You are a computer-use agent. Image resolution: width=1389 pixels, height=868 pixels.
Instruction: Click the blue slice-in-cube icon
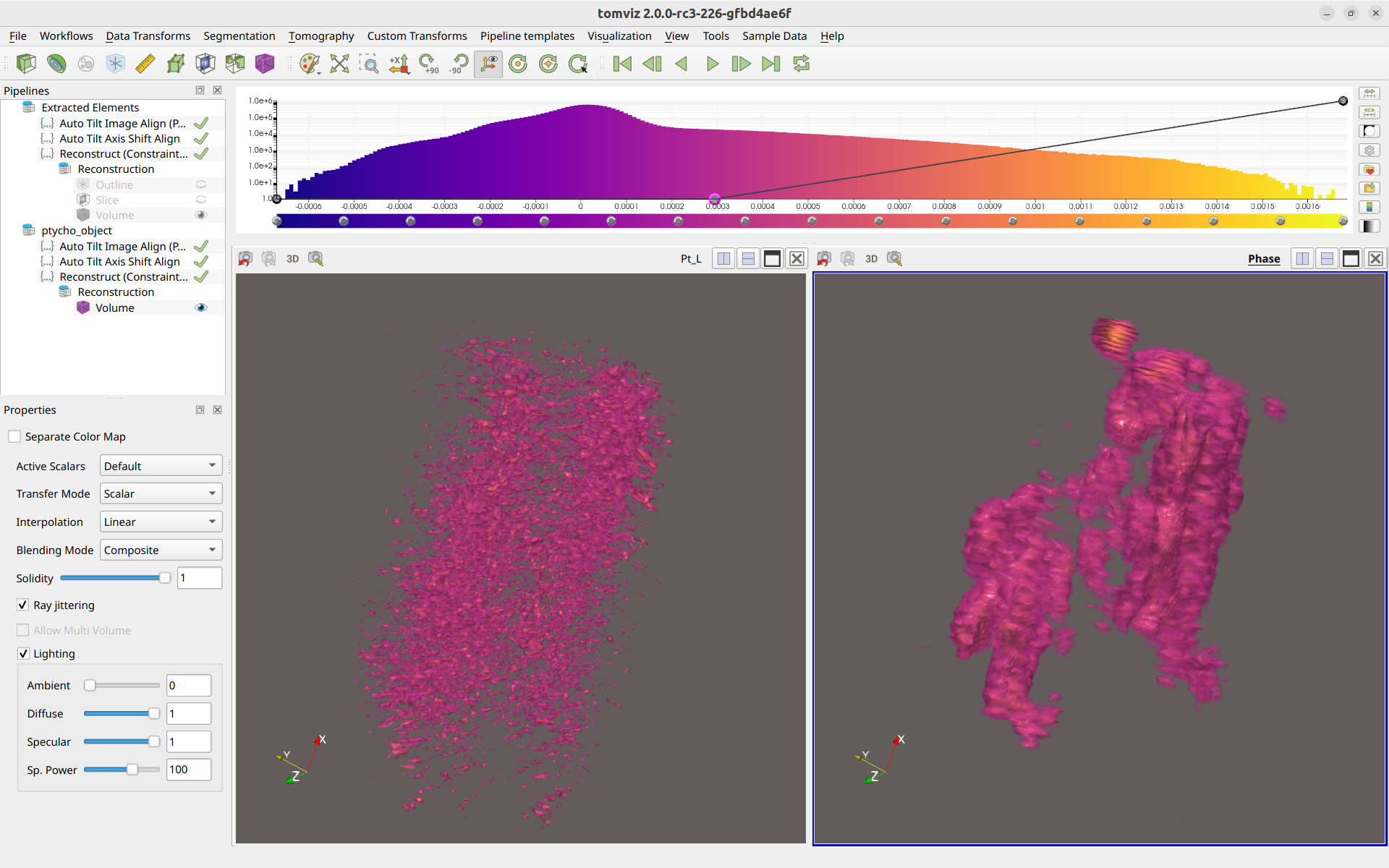205,64
